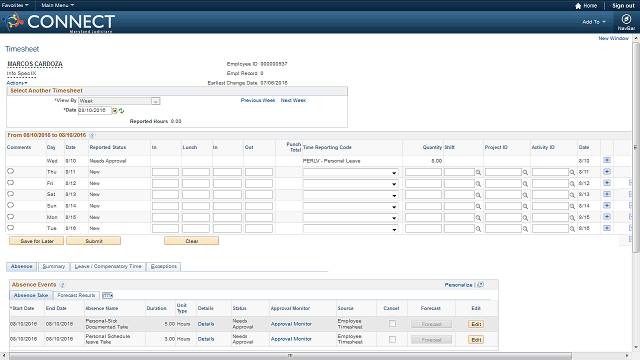
Task: Go to Next Week link
Action: pos(293,100)
